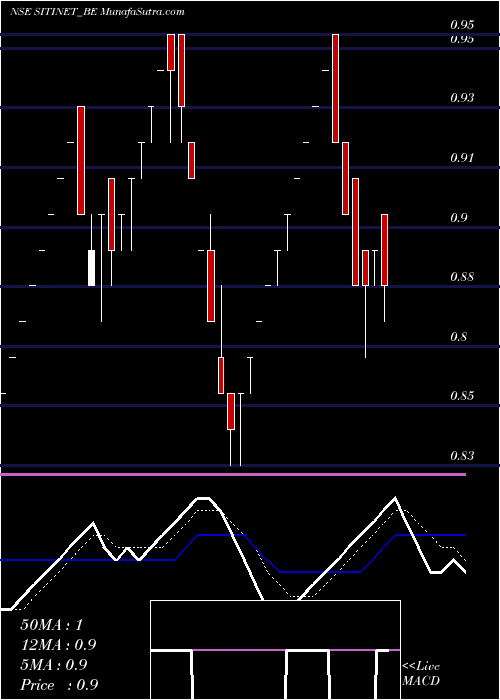Select the 5MA : 0.9 readout
The width and height of the screenshot is (500, 700).
54,665
